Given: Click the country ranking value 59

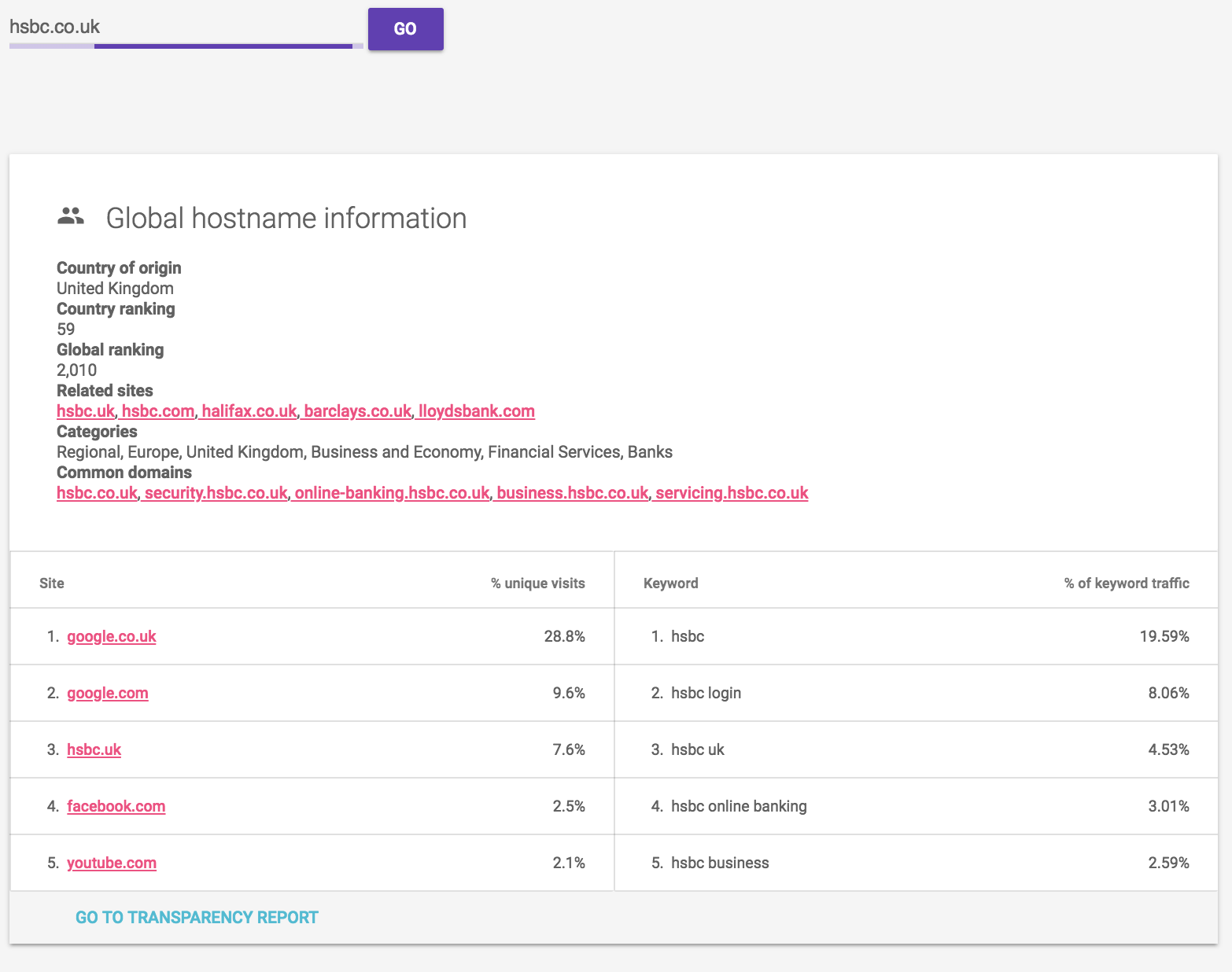Looking at the screenshot, I should click(x=66, y=330).
